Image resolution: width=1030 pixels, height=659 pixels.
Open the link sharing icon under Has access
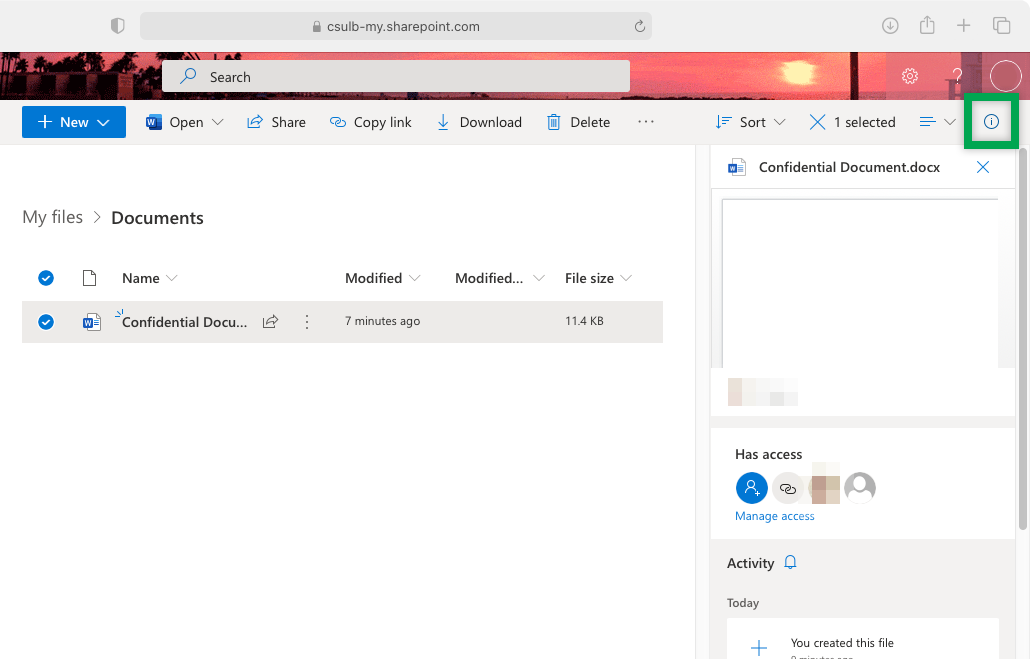click(x=788, y=488)
